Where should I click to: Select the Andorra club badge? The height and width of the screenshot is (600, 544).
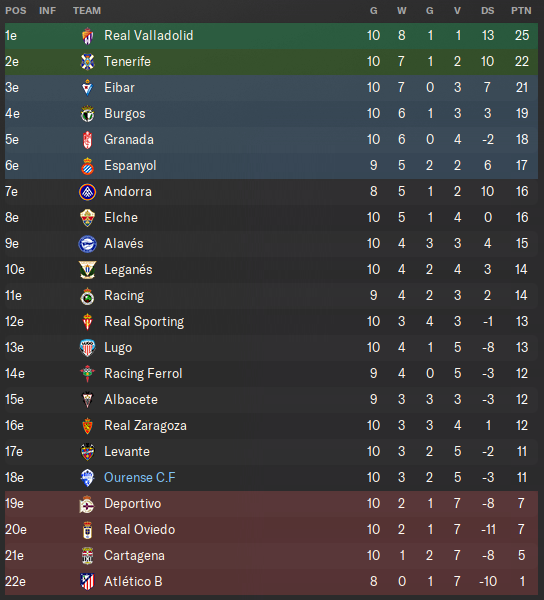87,192
